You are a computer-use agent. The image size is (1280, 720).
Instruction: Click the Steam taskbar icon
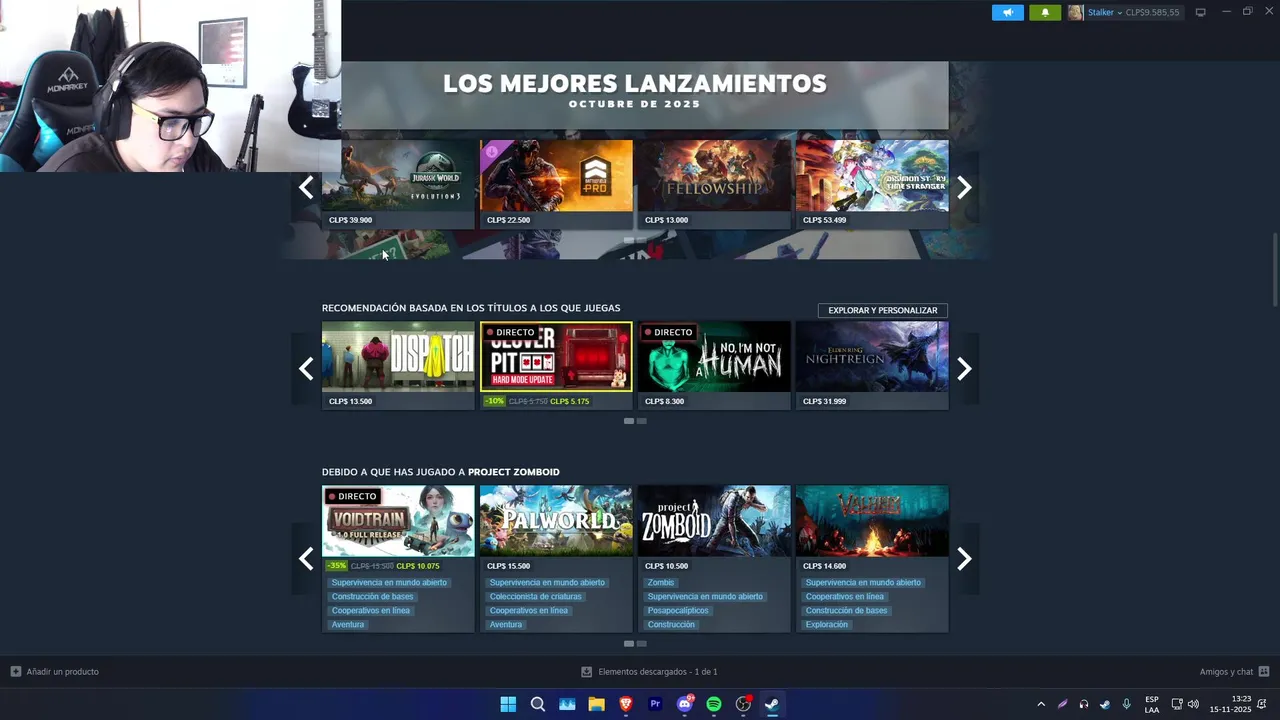(772, 704)
